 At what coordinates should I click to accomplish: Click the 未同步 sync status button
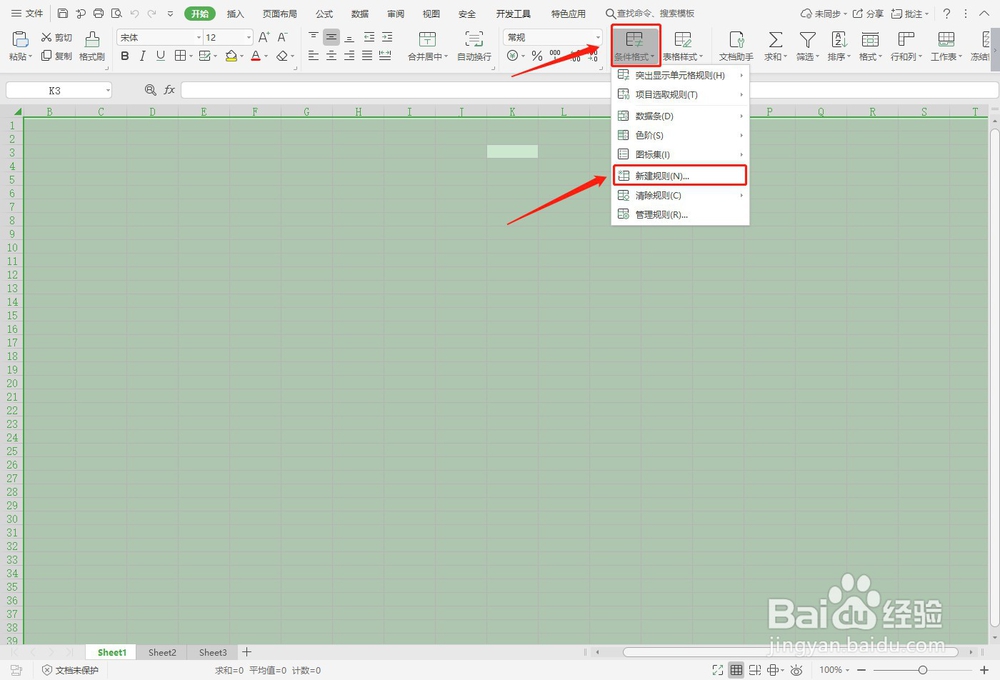(x=824, y=13)
